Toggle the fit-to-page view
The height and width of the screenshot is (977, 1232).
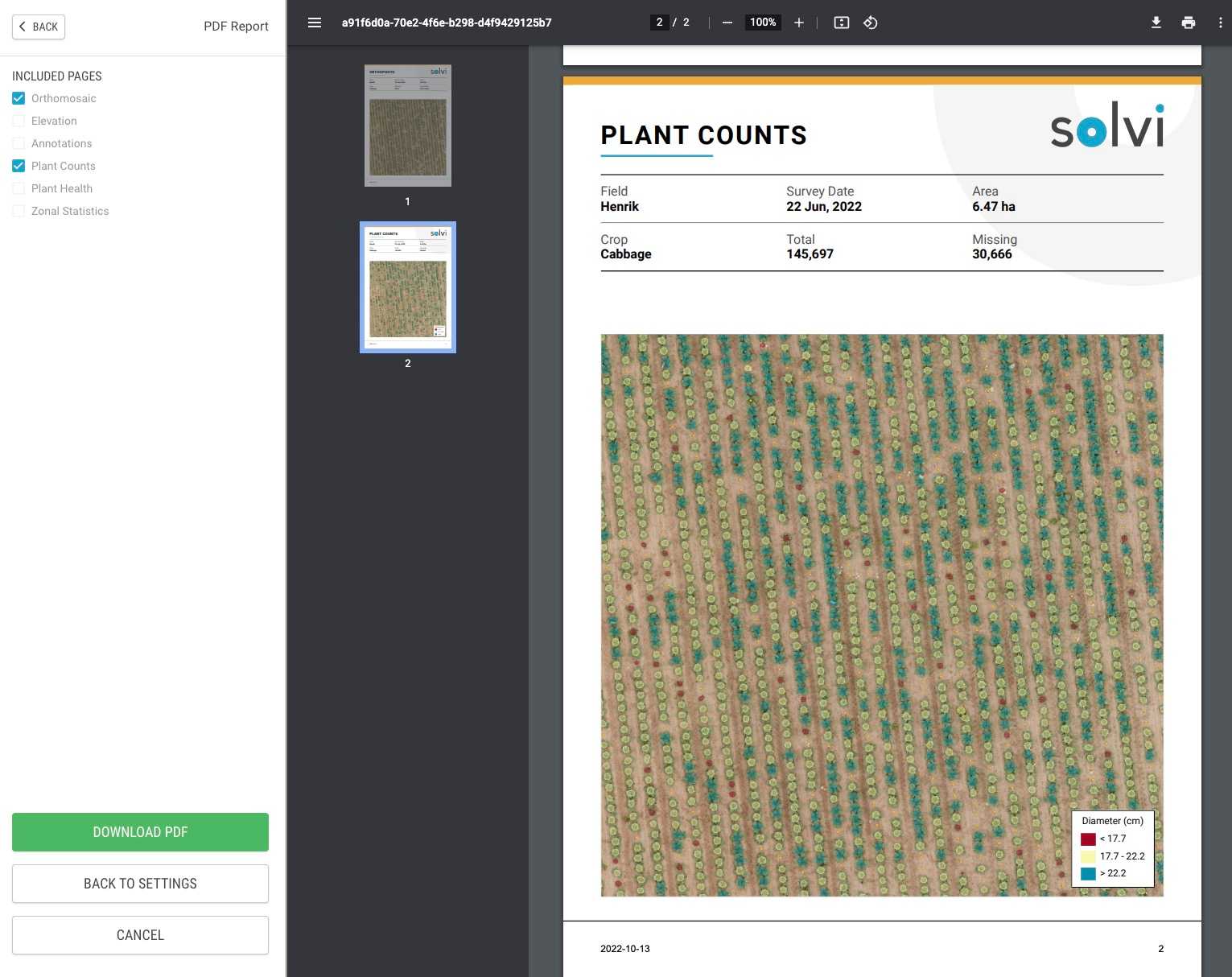click(x=841, y=23)
